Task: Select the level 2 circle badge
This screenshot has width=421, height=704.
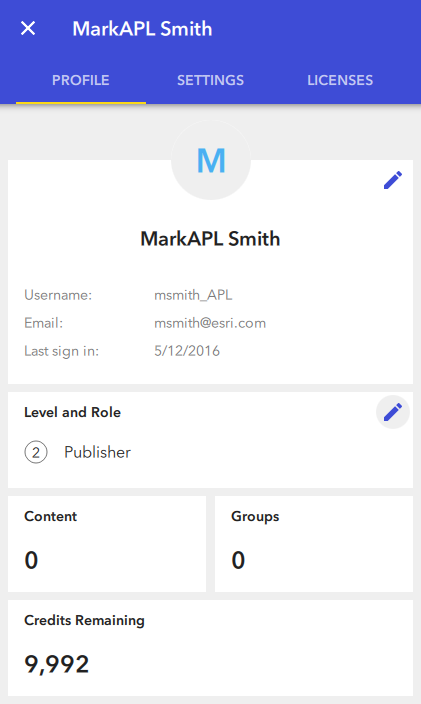Action: pos(36,453)
